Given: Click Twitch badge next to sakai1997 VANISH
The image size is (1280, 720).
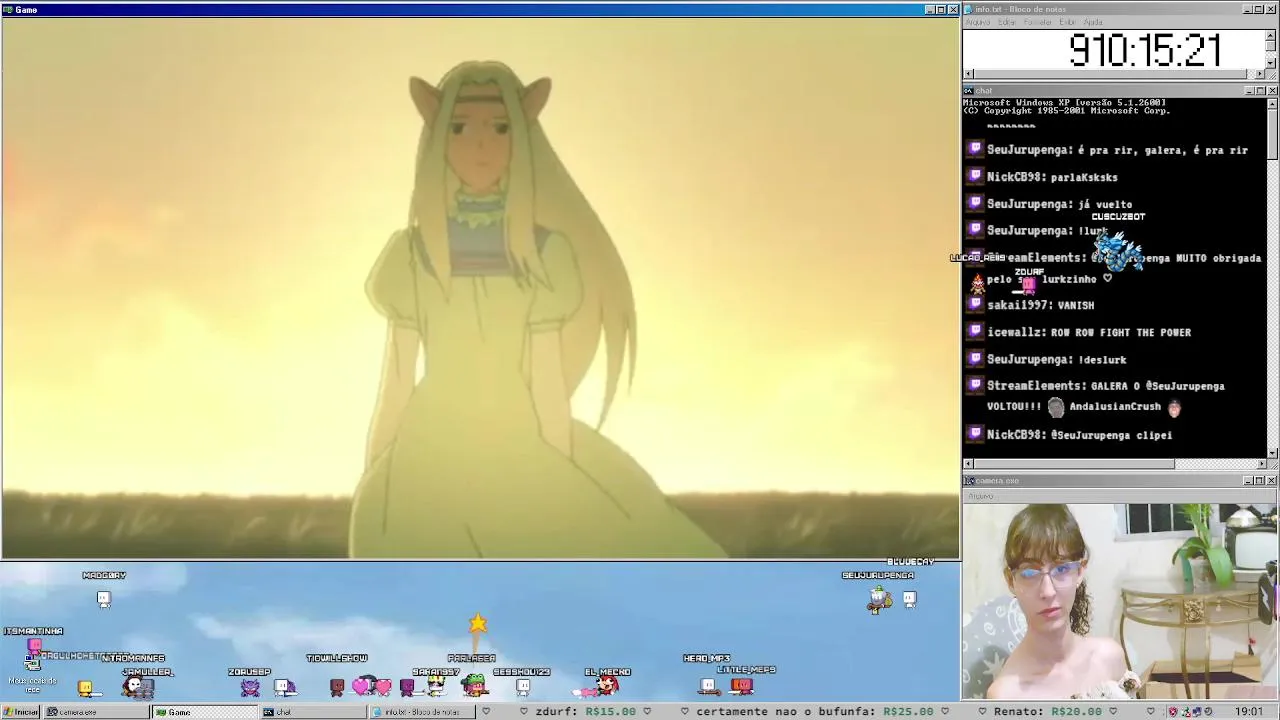Looking at the screenshot, I should tap(975, 304).
